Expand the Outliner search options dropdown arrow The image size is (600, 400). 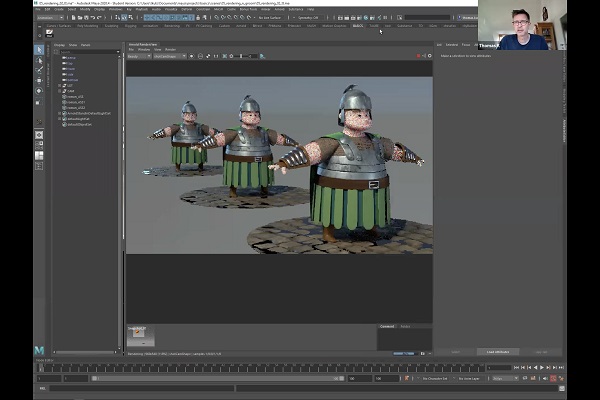(118, 52)
